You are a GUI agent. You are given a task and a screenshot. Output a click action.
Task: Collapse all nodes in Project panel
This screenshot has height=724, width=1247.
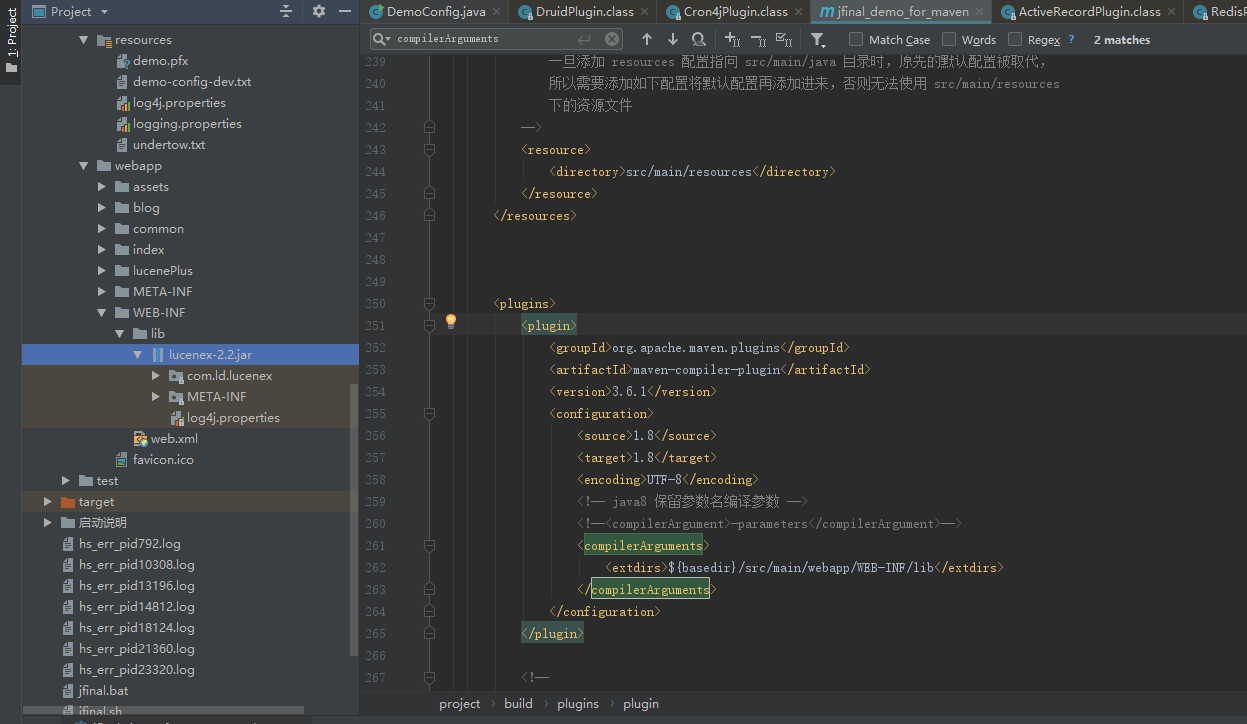click(286, 11)
